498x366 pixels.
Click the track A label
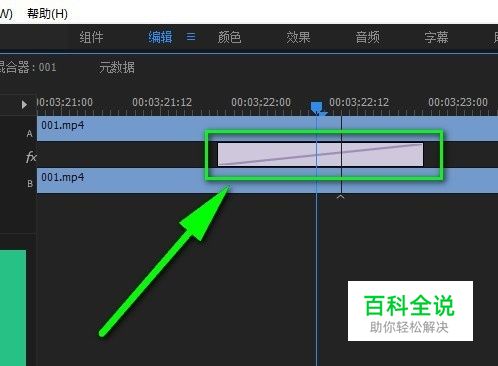click(x=30, y=134)
